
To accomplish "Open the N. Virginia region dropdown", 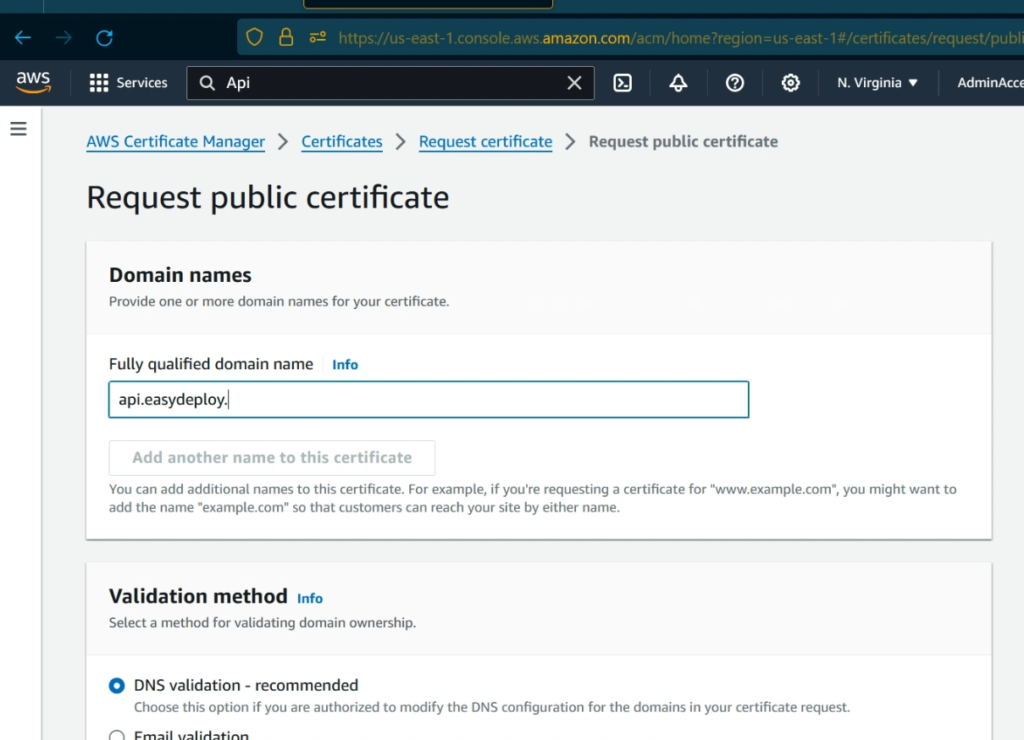I will (877, 82).
